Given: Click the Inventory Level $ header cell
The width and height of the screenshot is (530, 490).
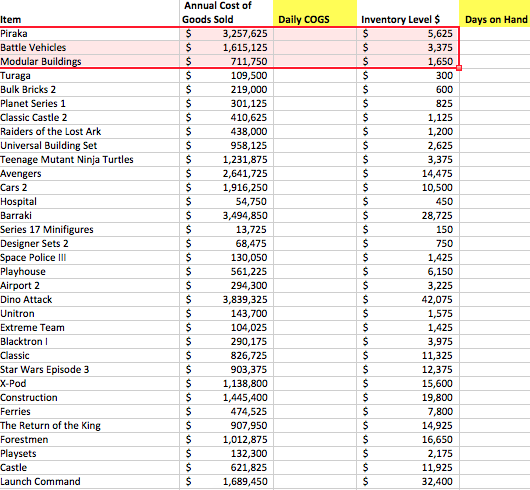Looking at the screenshot, I should (x=408, y=13).
